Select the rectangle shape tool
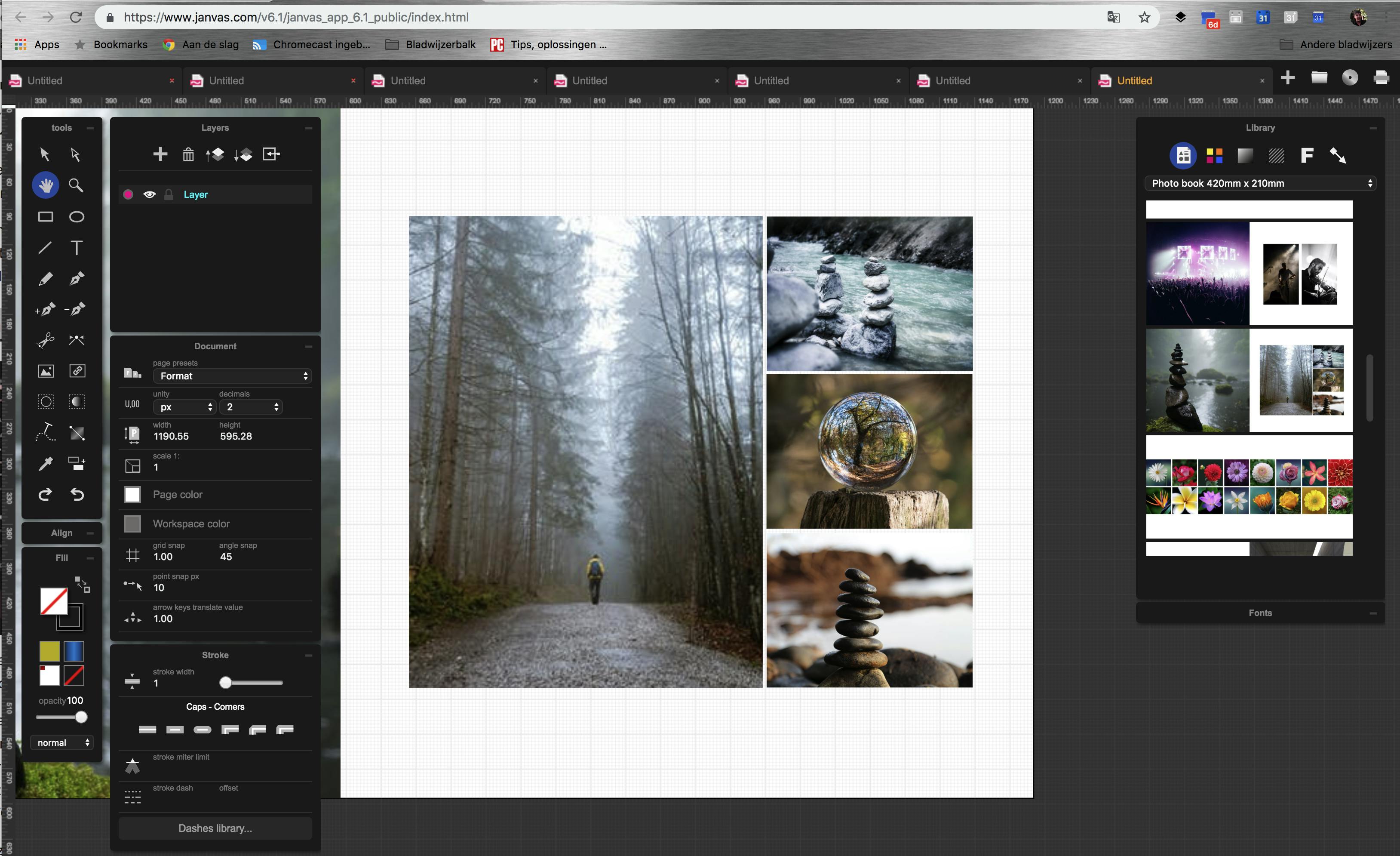The height and width of the screenshot is (856, 1400). [x=46, y=216]
